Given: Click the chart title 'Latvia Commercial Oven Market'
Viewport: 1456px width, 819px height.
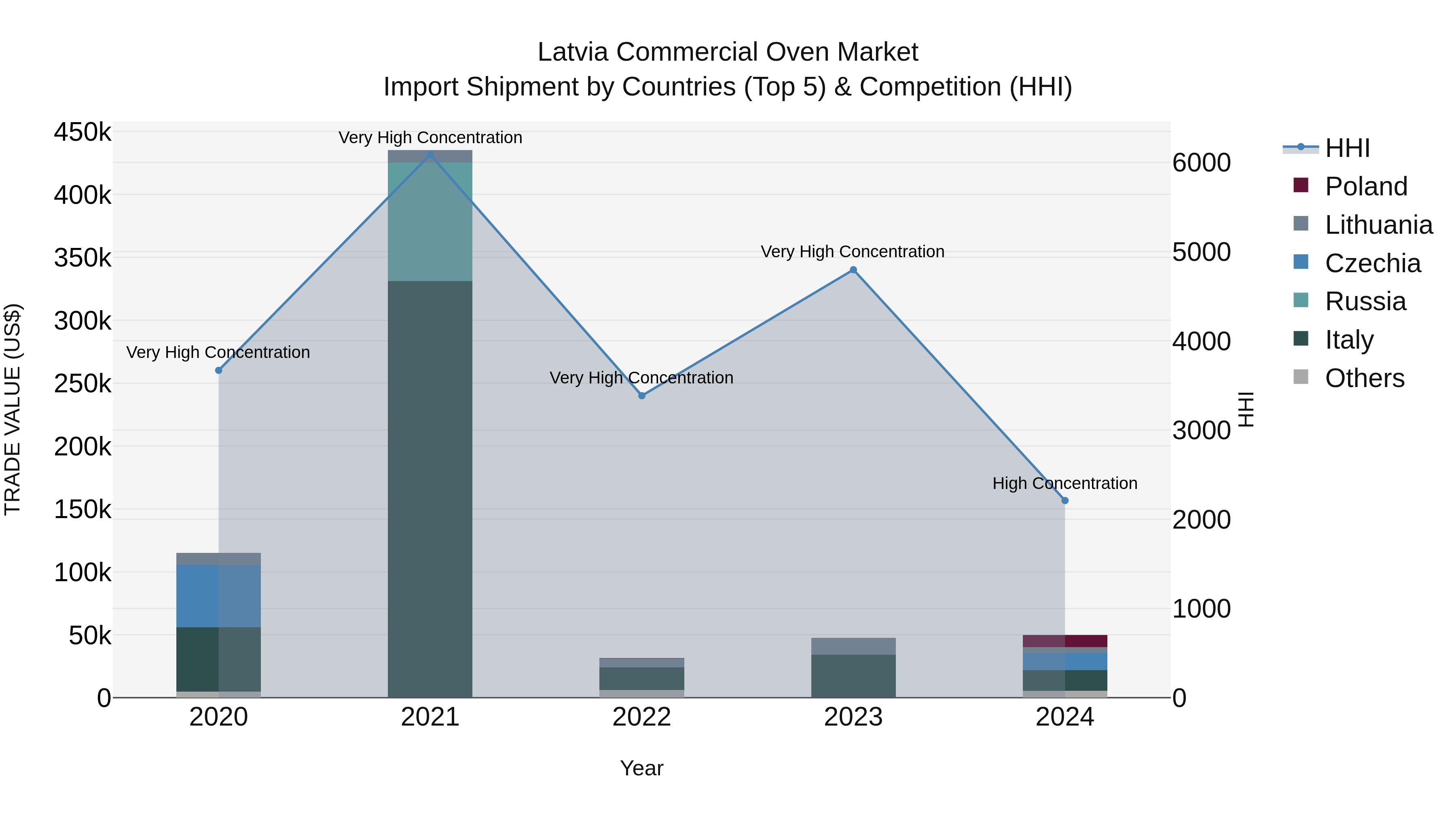Looking at the screenshot, I should click(728, 52).
